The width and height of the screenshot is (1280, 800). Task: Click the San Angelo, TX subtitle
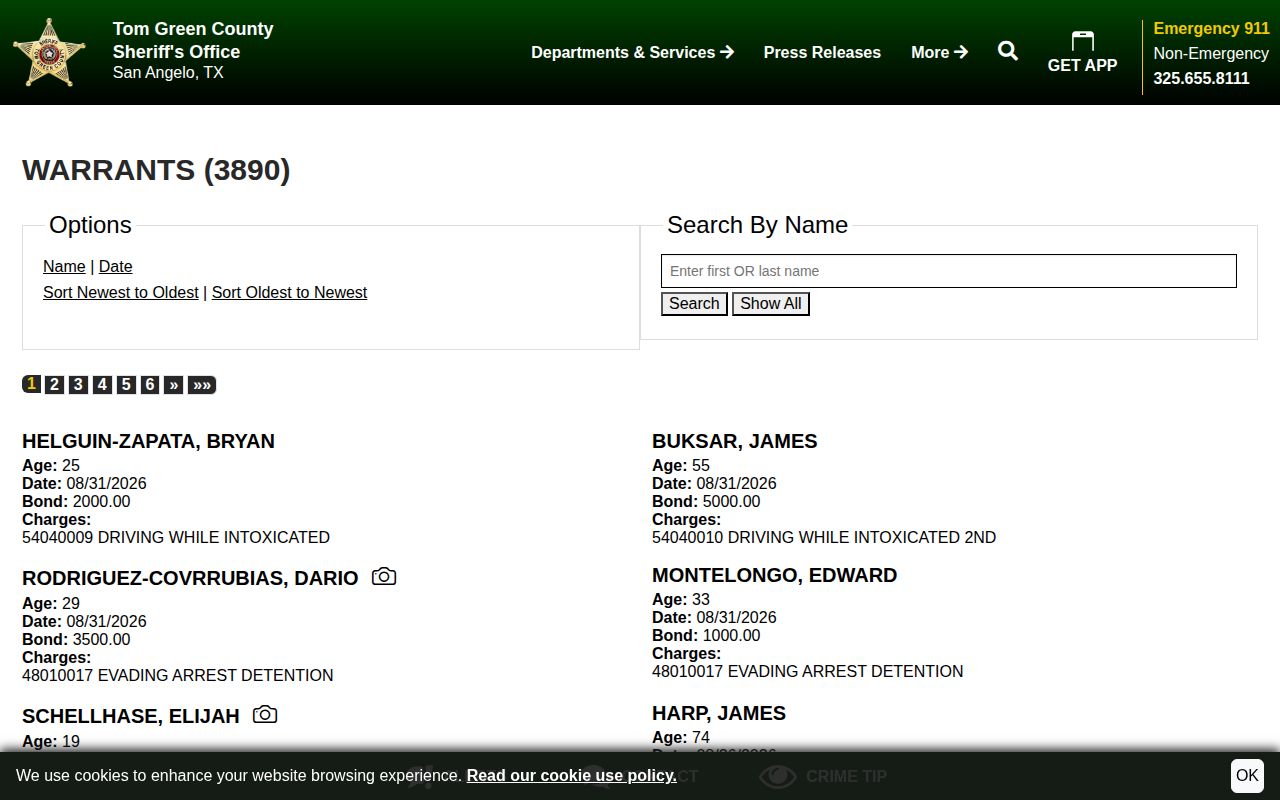(x=168, y=73)
